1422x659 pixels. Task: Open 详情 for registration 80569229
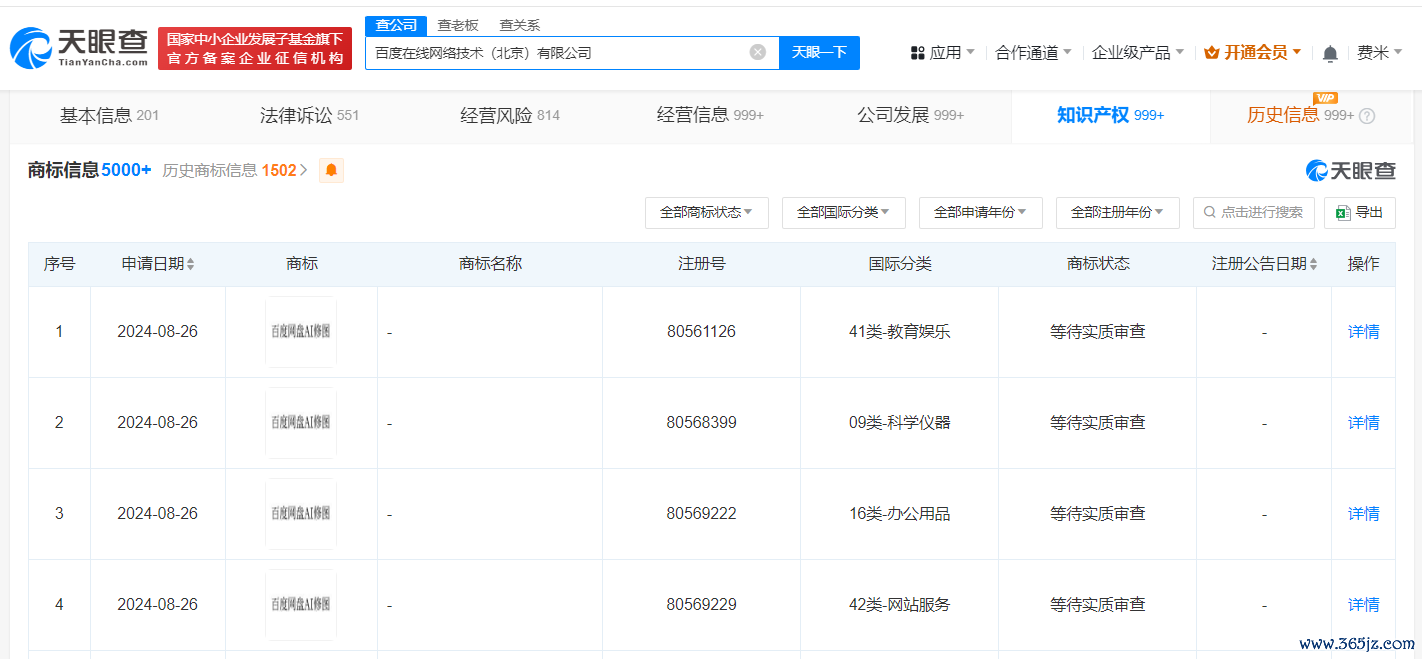pos(1364,605)
